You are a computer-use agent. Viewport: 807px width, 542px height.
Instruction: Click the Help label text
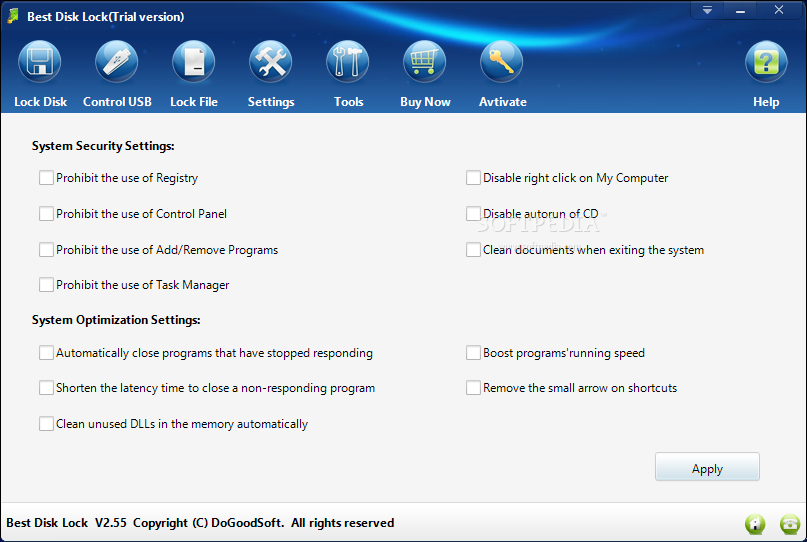[x=766, y=102]
